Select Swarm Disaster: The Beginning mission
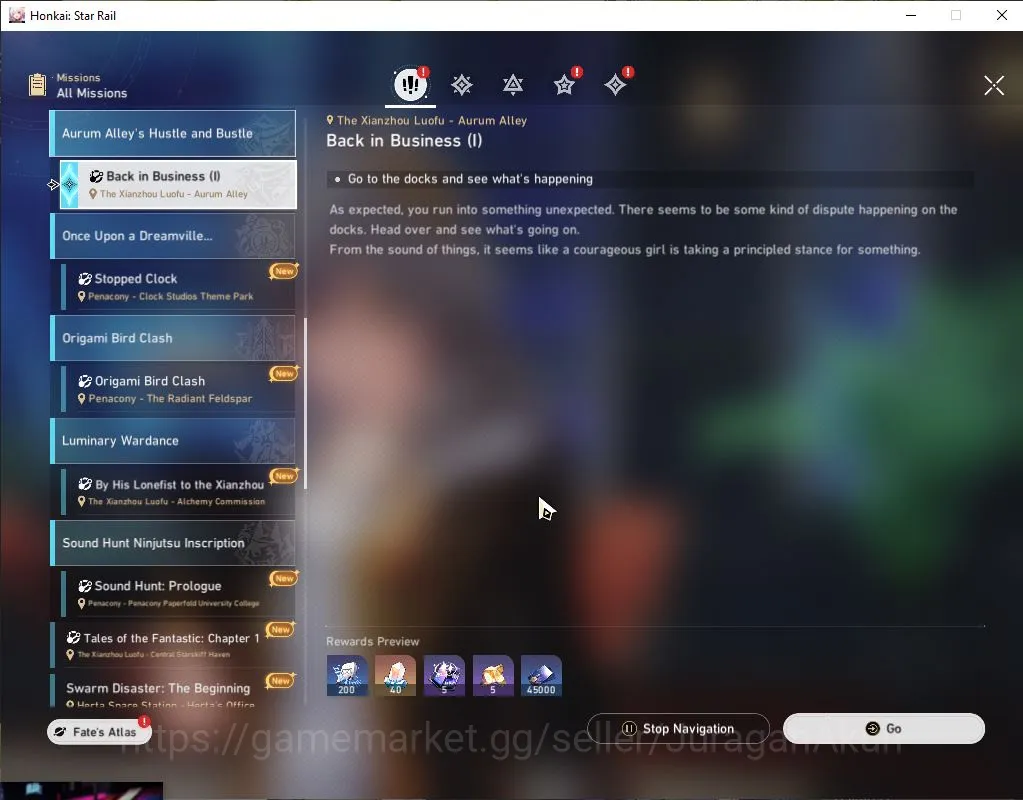The width and height of the screenshot is (1023, 800). [x=173, y=692]
